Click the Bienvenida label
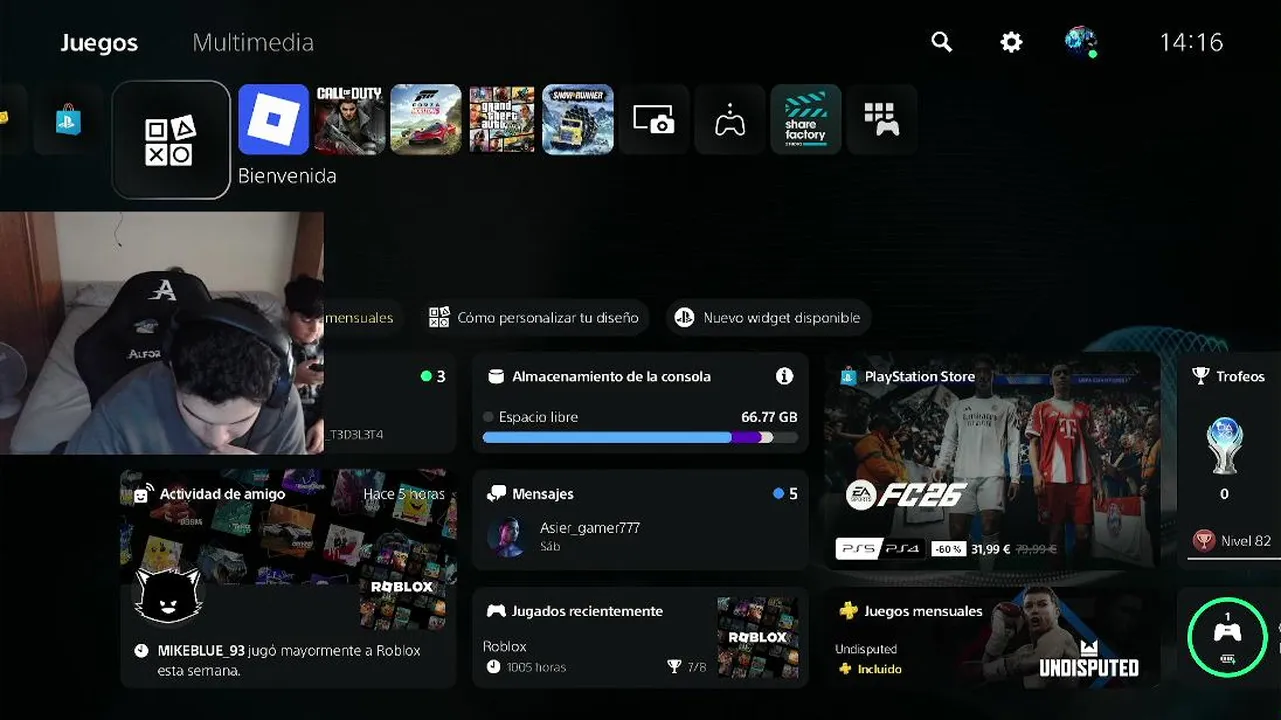 click(287, 176)
